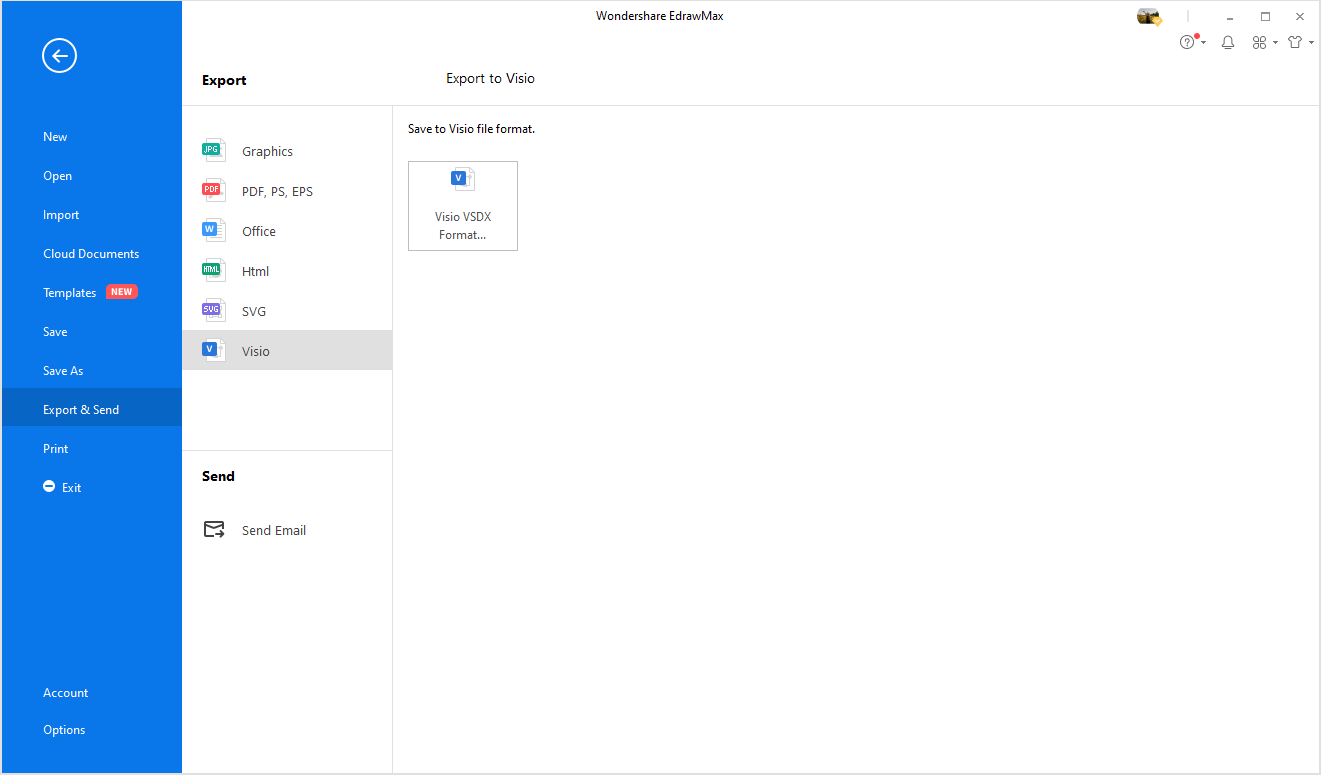This screenshot has height=775, width=1321.
Task: Expand the apps grid dropdown arrow
Action: click(1275, 43)
